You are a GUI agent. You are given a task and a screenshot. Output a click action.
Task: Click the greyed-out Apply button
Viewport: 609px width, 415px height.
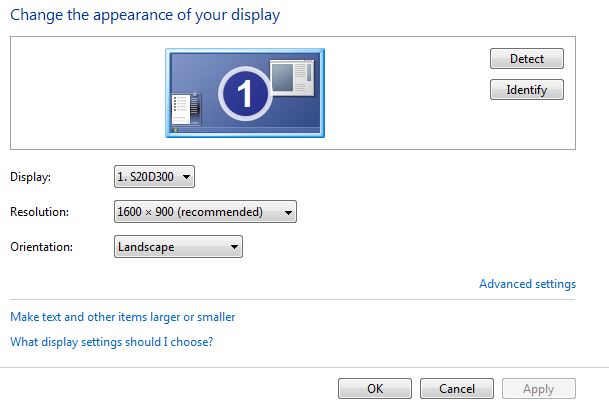point(539,389)
